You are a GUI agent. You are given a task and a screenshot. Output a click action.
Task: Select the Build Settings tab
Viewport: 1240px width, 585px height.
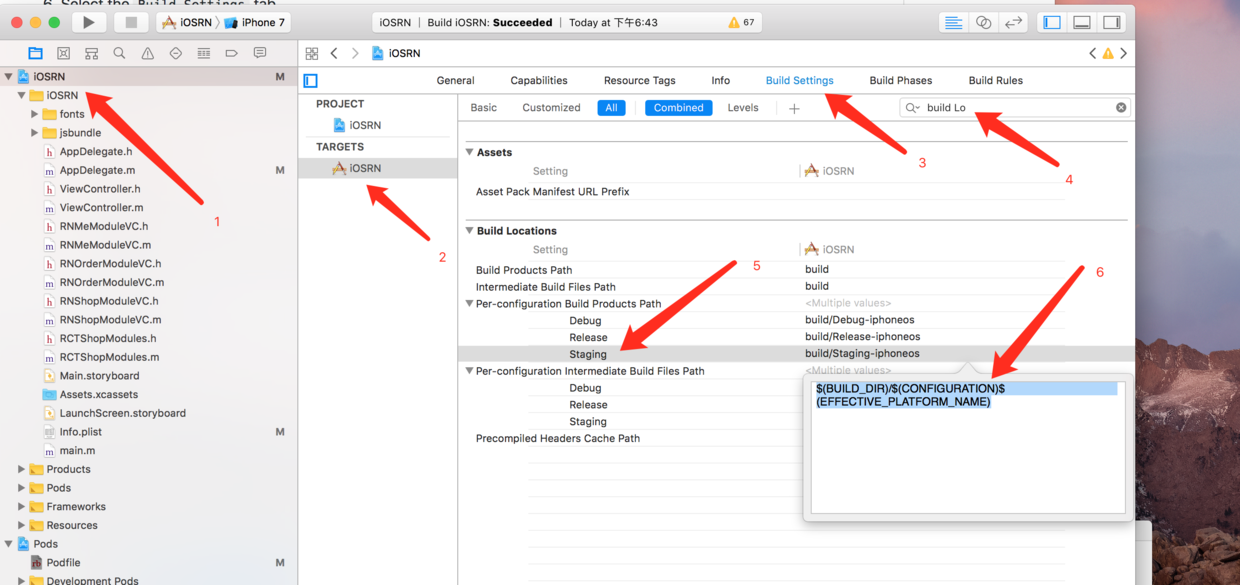[800, 80]
